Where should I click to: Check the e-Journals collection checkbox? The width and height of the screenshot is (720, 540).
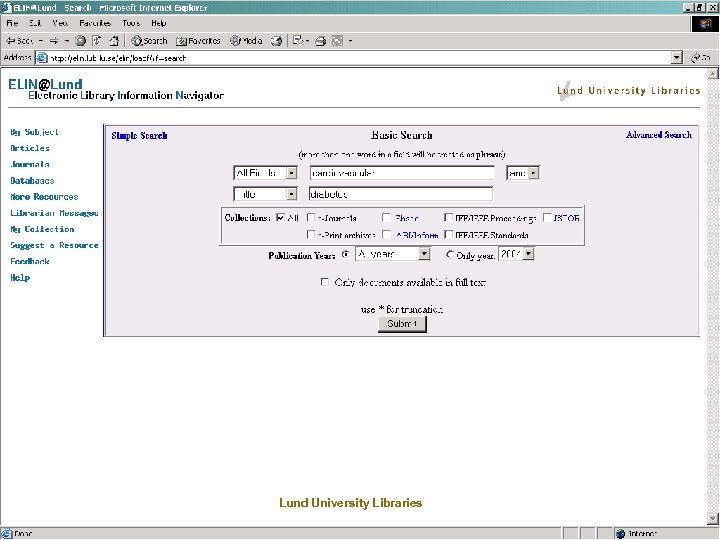pos(311,217)
